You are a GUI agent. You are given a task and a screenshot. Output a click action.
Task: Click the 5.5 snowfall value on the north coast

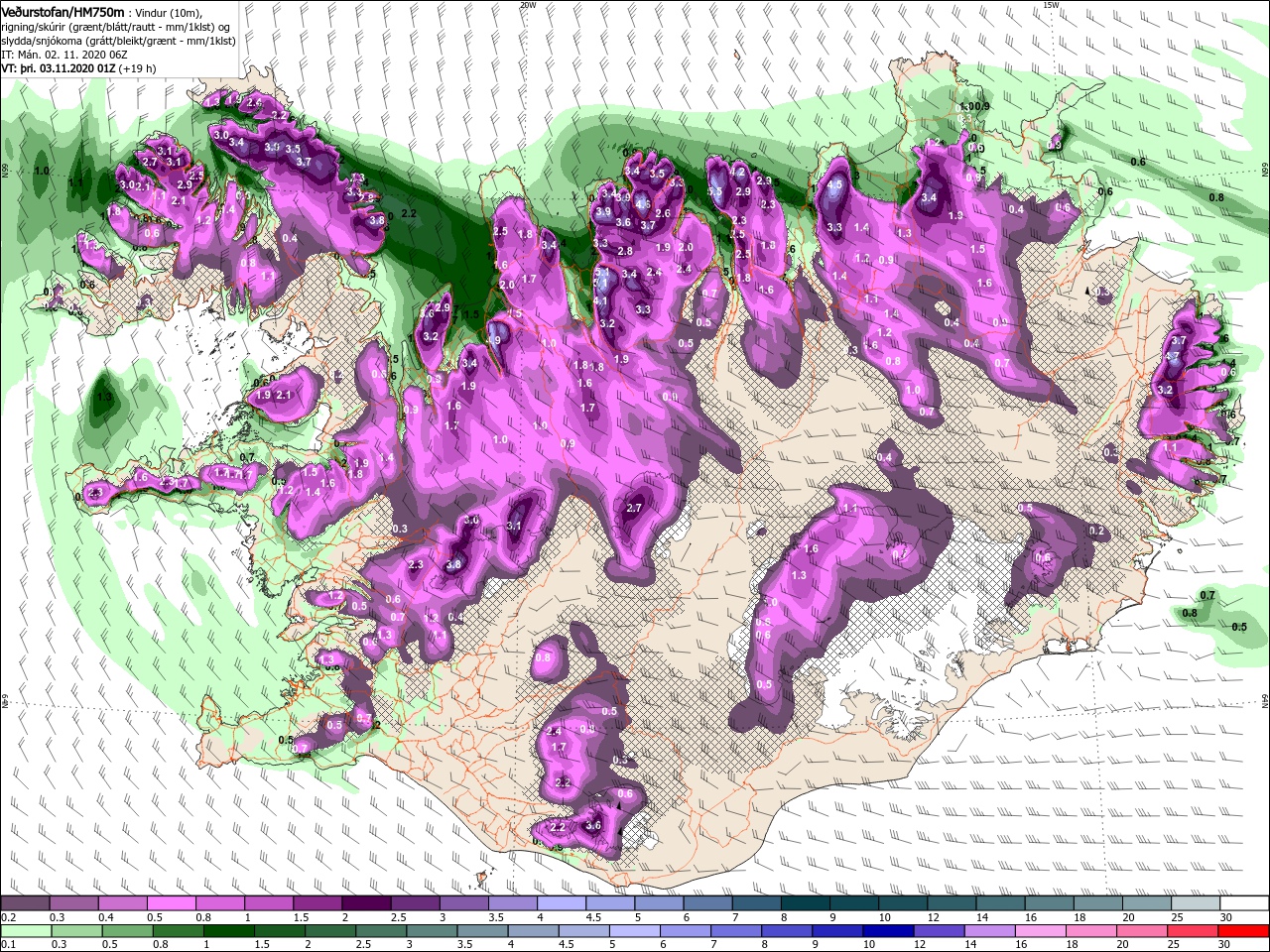[714, 191]
